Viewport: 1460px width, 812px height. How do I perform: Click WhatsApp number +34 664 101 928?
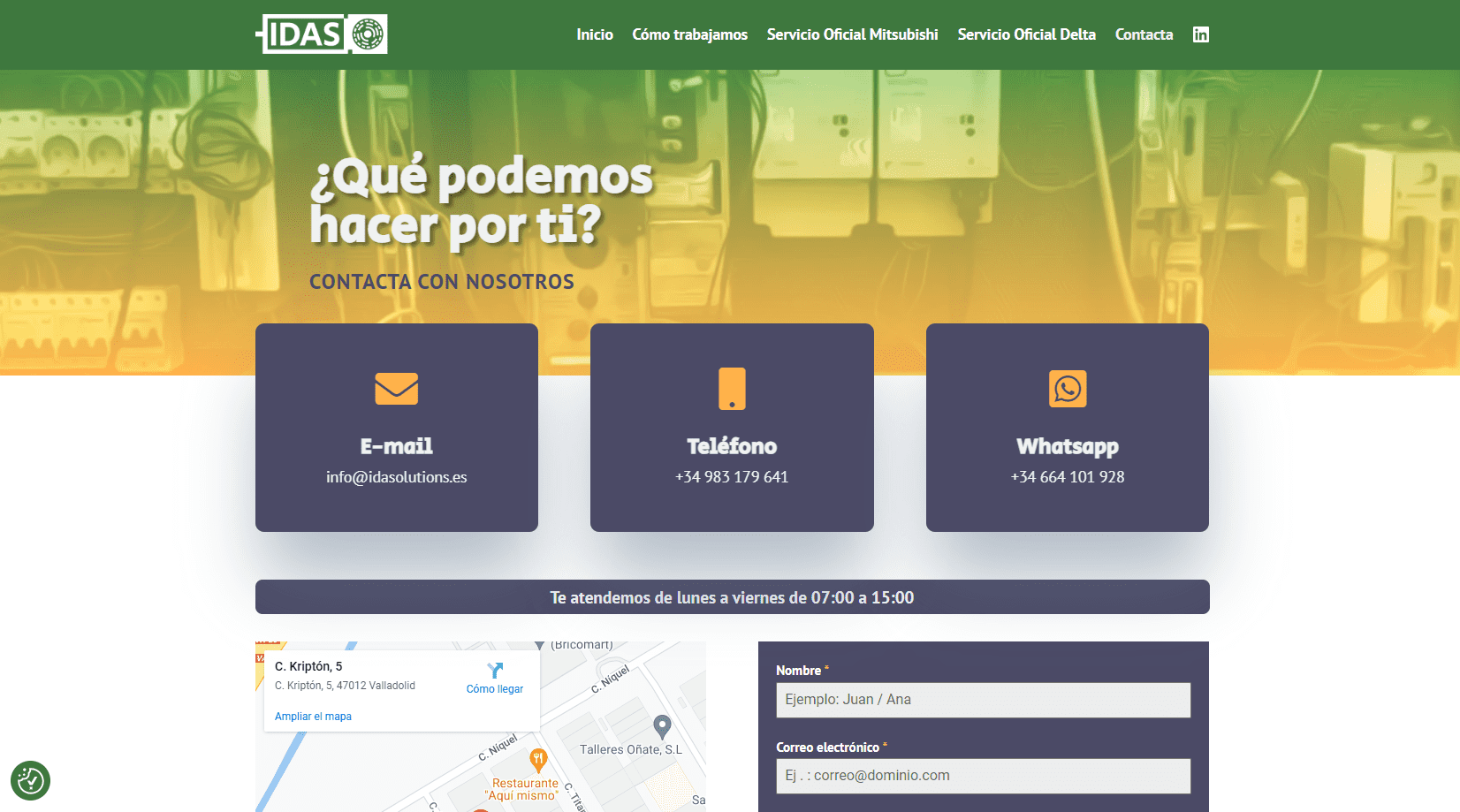coord(1068,477)
